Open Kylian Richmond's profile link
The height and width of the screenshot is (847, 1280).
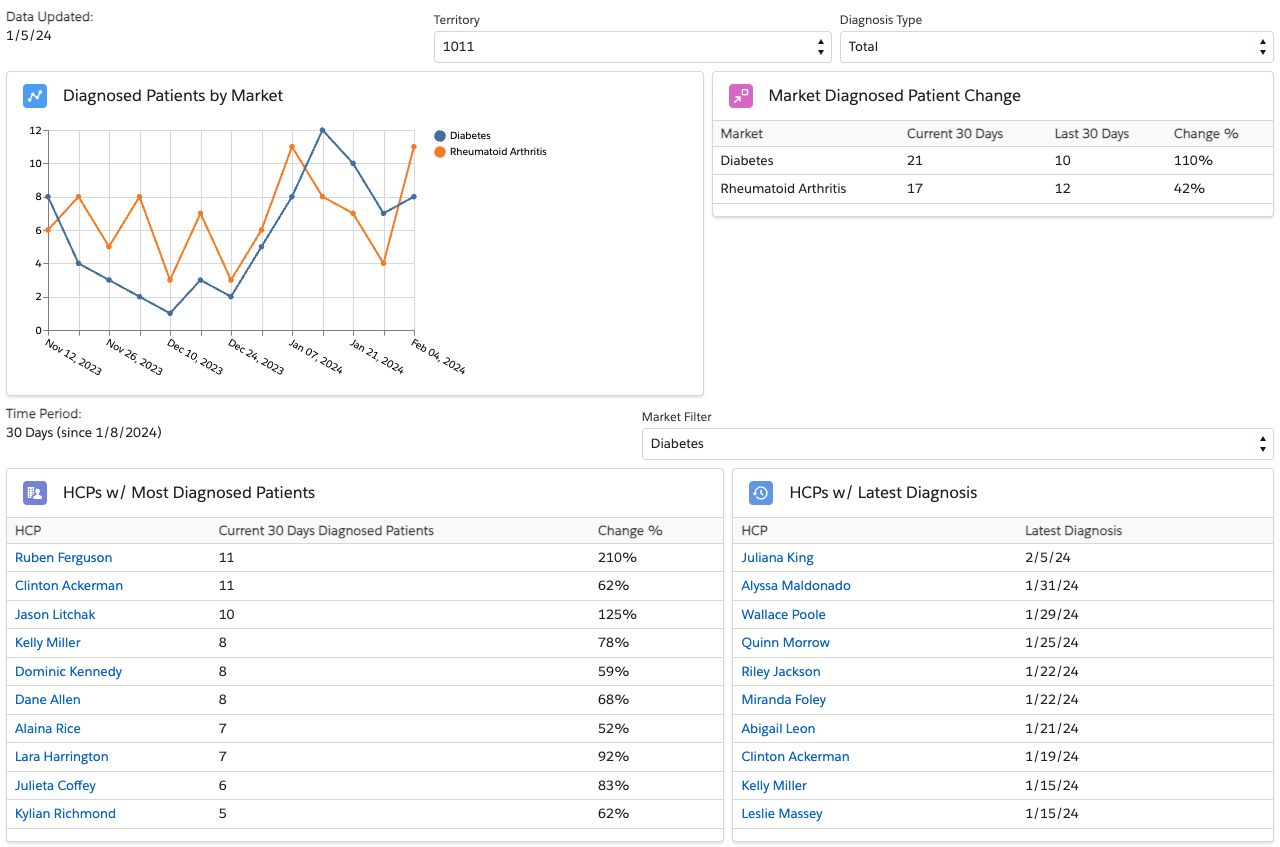pyautogui.click(x=65, y=814)
